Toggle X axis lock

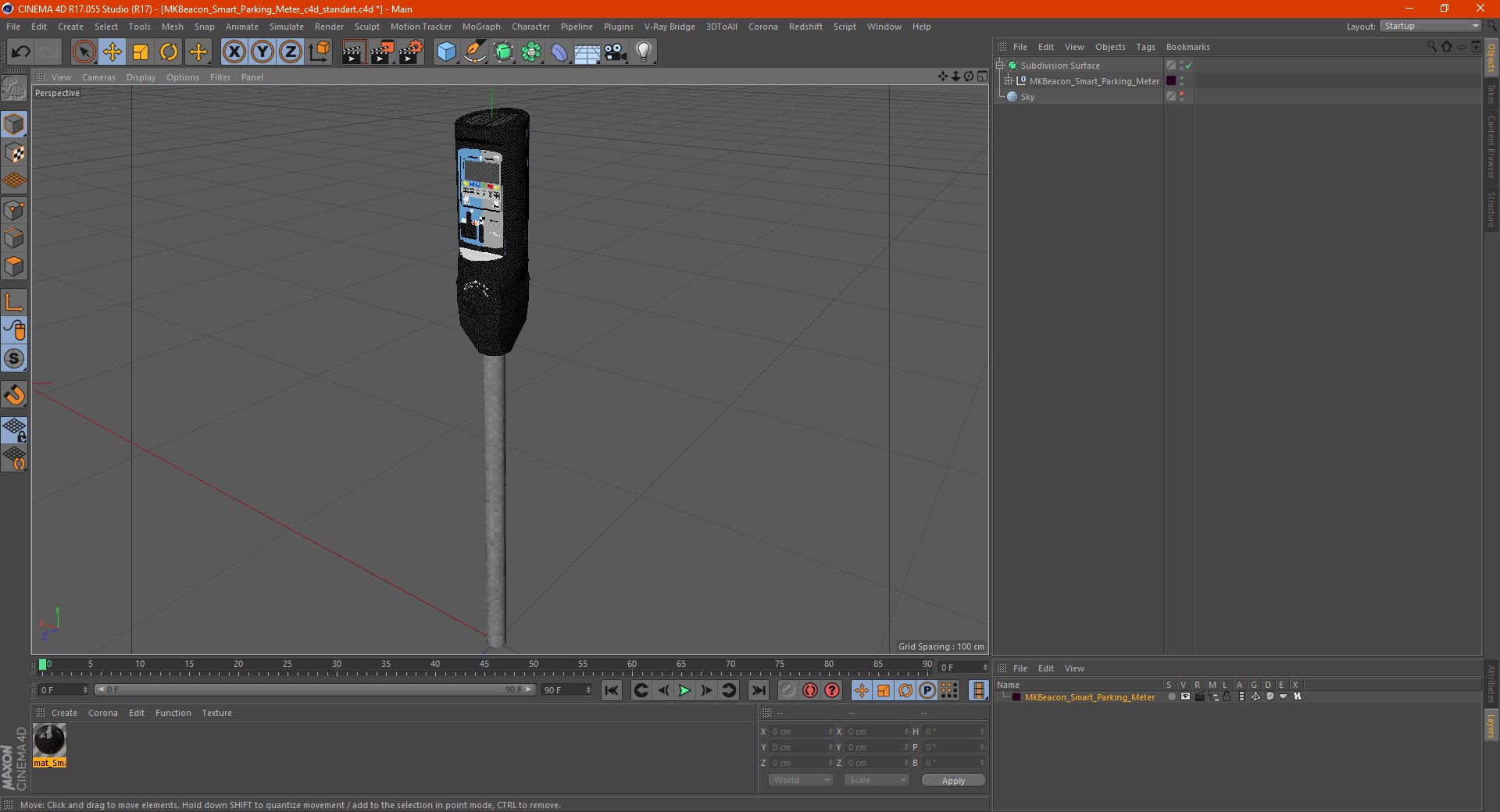(x=234, y=52)
